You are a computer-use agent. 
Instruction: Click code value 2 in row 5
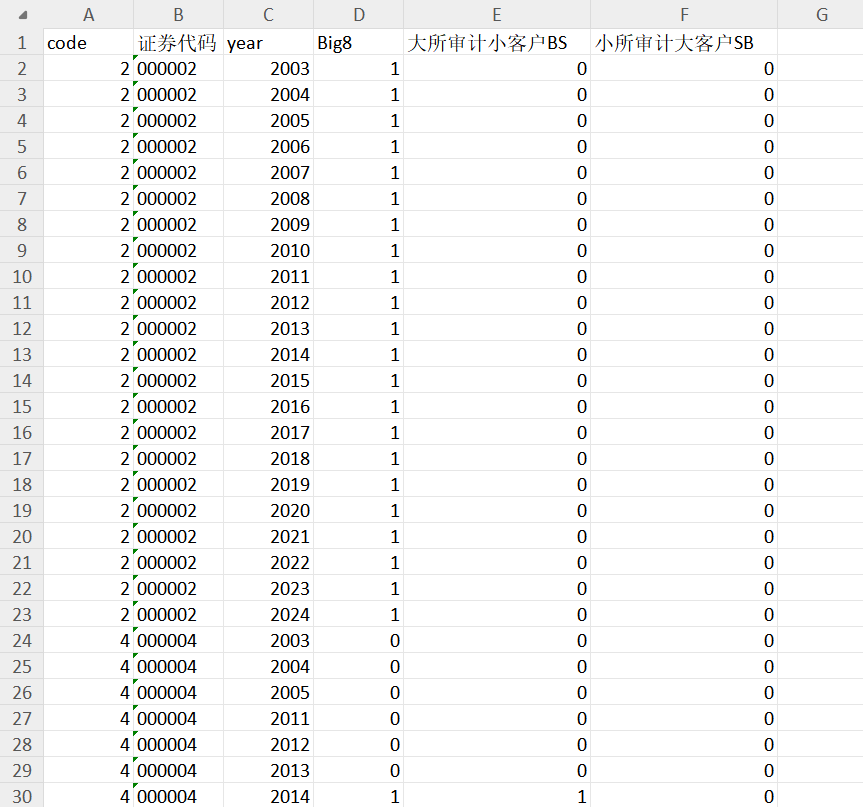tap(89, 146)
